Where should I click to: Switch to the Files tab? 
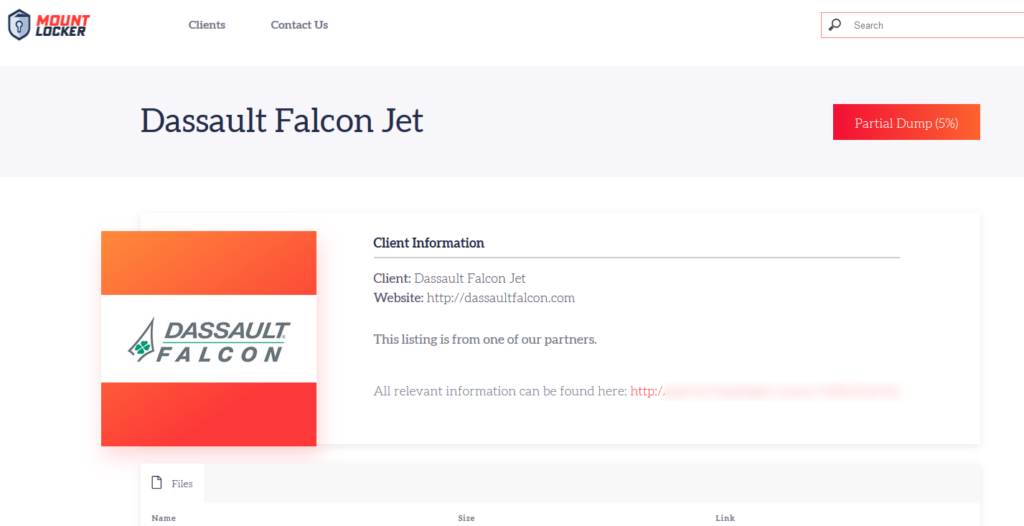pos(172,484)
